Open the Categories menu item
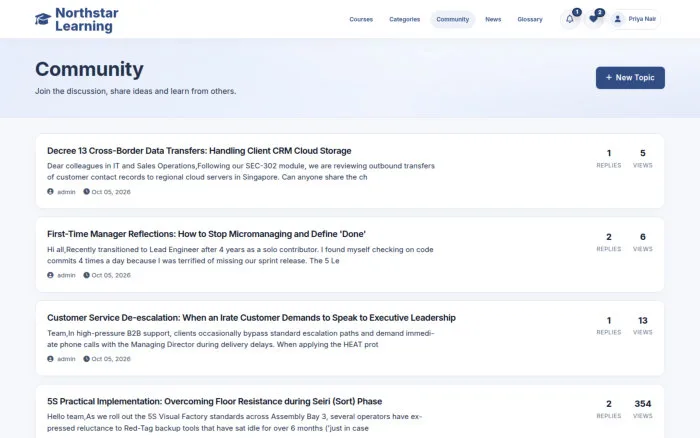The image size is (700, 438). pos(404,19)
